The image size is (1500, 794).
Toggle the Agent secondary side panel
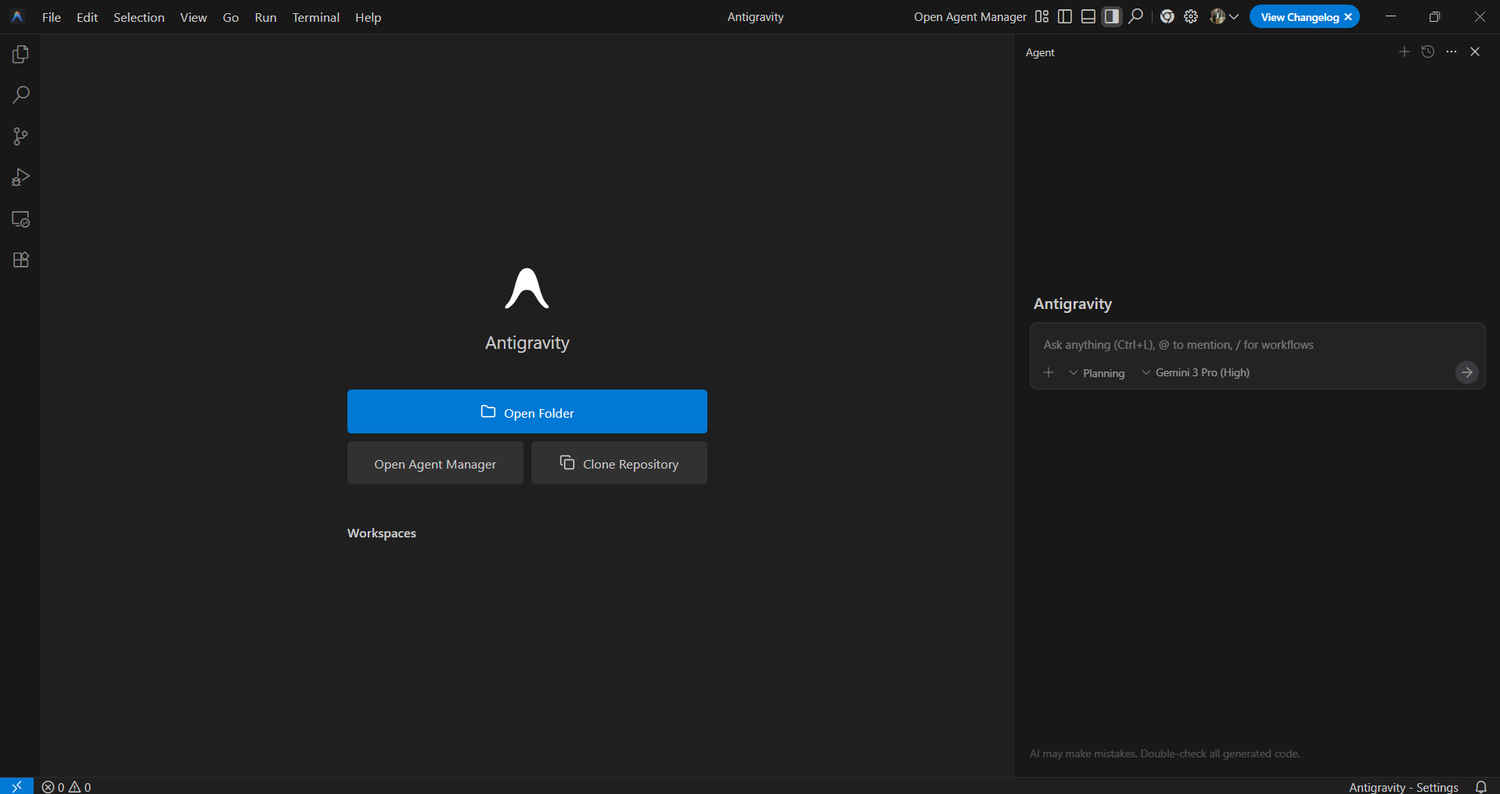click(x=1111, y=17)
